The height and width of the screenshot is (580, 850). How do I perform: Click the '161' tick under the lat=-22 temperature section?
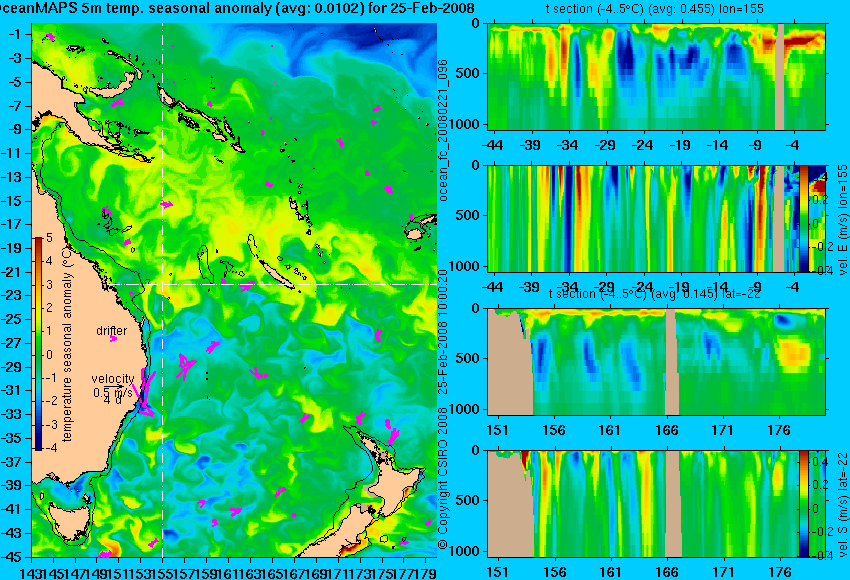[x=610, y=430]
